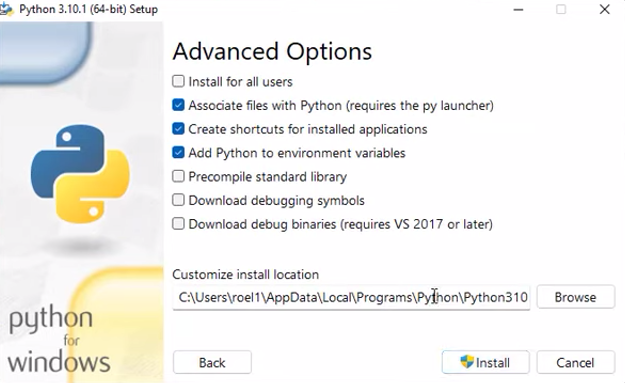Click the install location path field
Screen dimensions: 625x383
coord(351,297)
